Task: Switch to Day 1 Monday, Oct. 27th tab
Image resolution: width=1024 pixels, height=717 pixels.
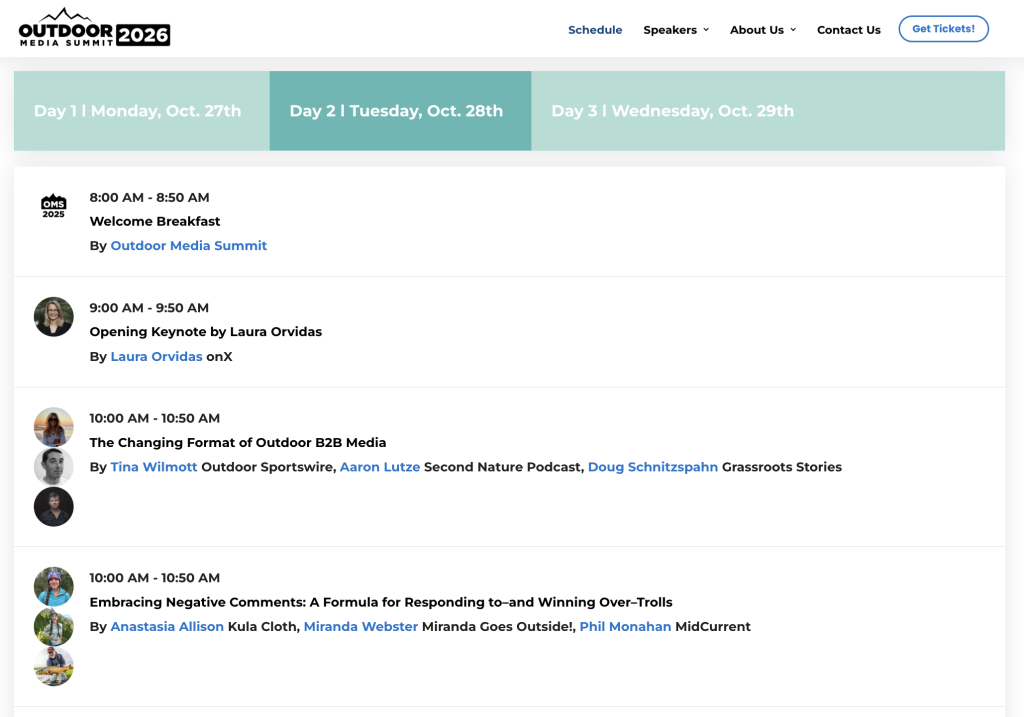Action: [x=138, y=111]
